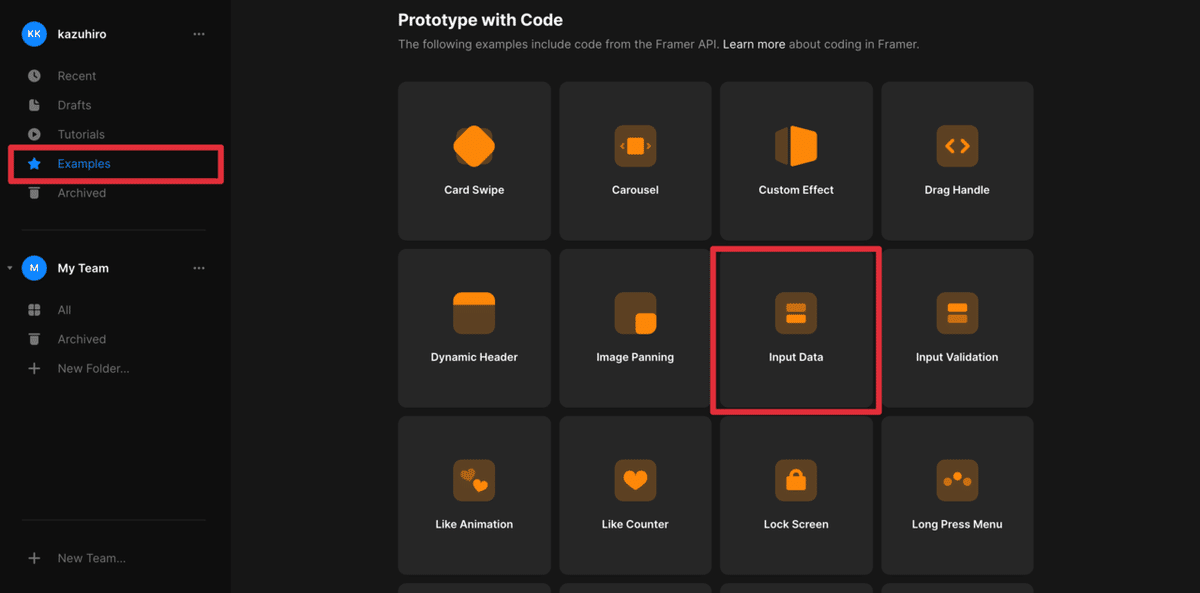Click the Drag Handle label
Image resolution: width=1200 pixels, height=593 pixels.
tap(957, 190)
